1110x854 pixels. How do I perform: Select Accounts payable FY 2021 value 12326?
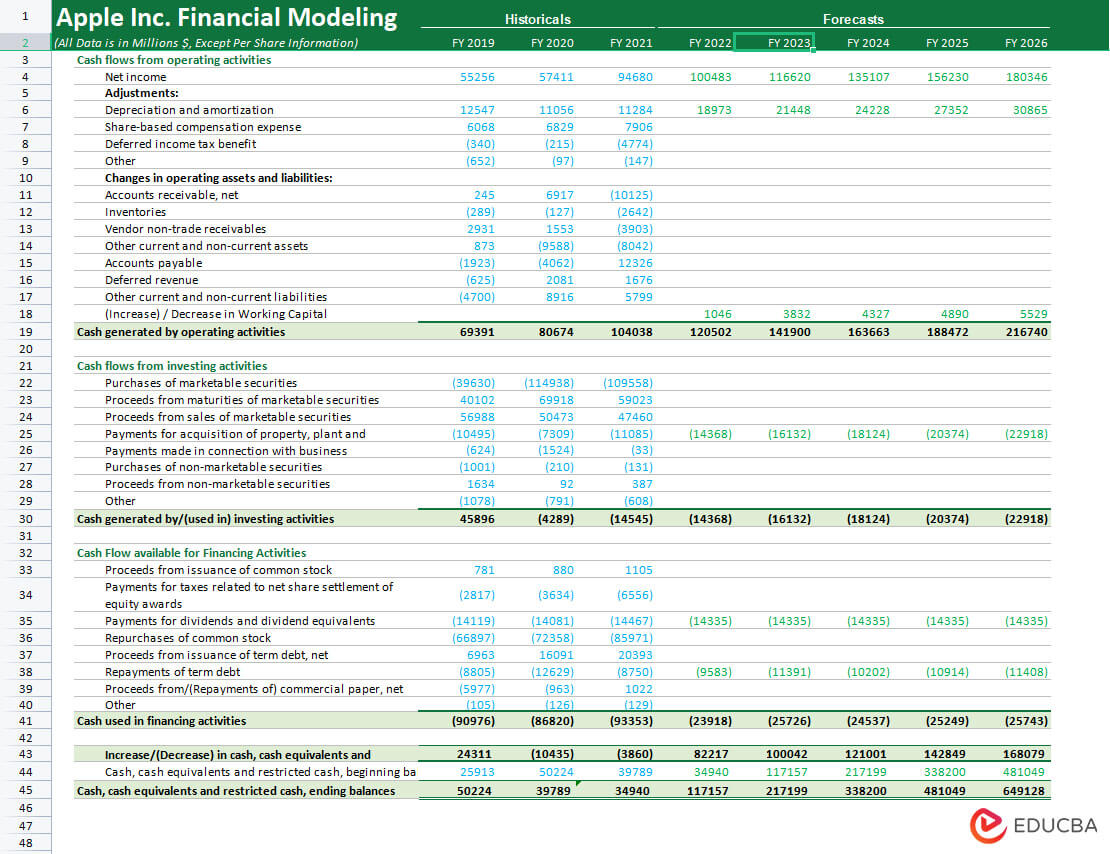pos(635,263)
